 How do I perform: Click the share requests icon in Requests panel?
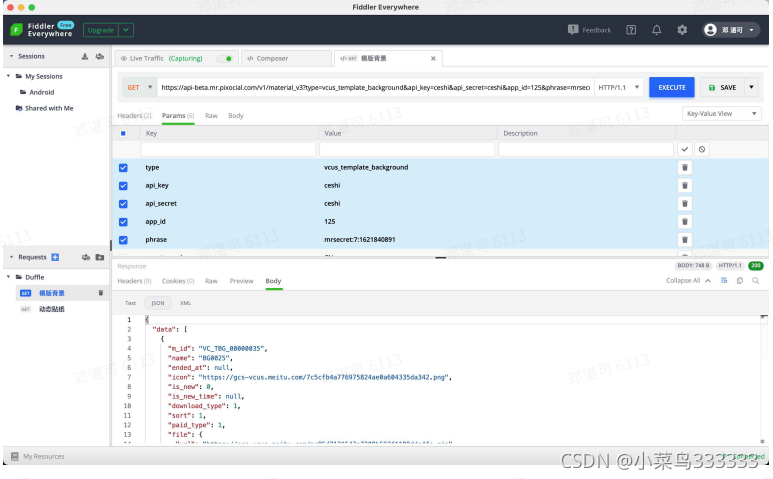(x=86, y=257)
